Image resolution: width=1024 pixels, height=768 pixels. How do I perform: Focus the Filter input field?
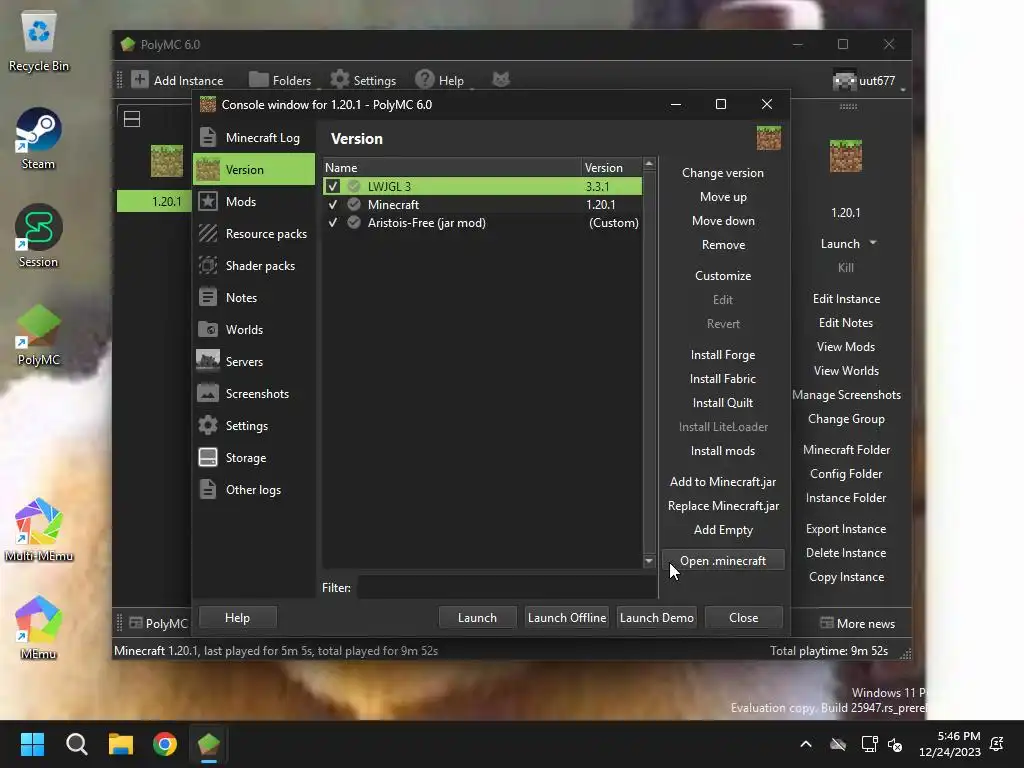coord(506,588)
